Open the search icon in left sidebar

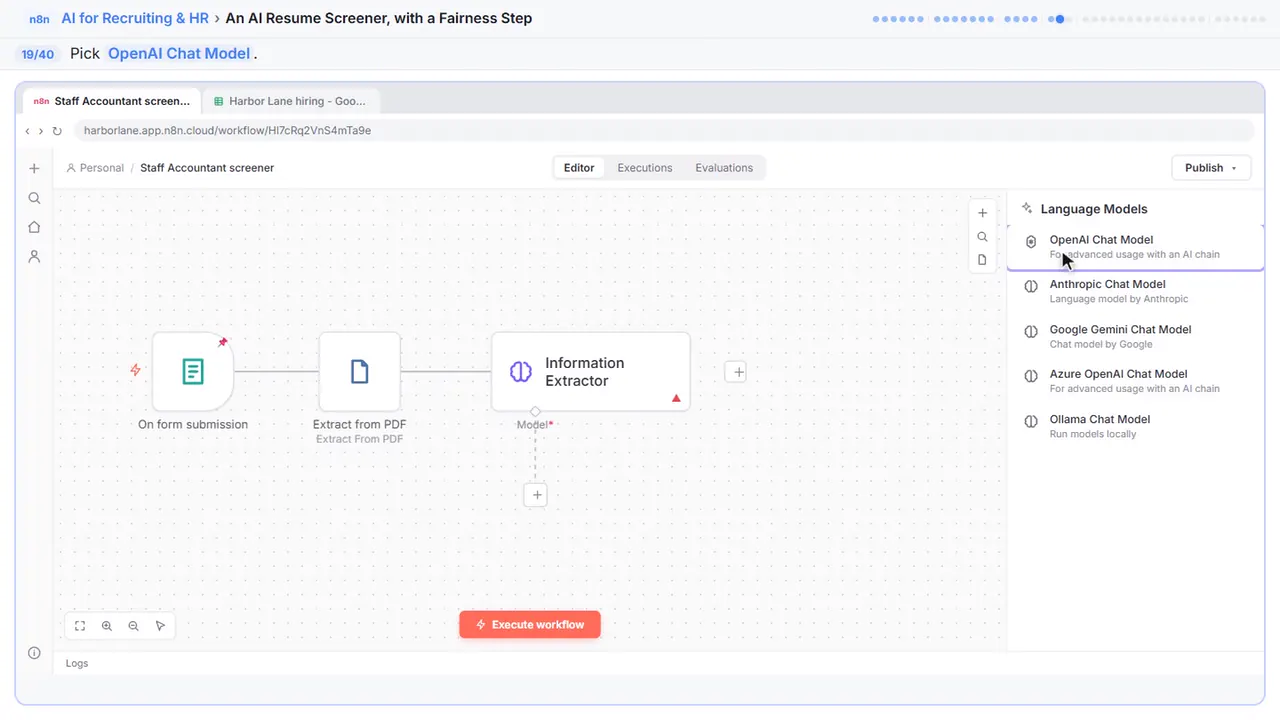34,198
